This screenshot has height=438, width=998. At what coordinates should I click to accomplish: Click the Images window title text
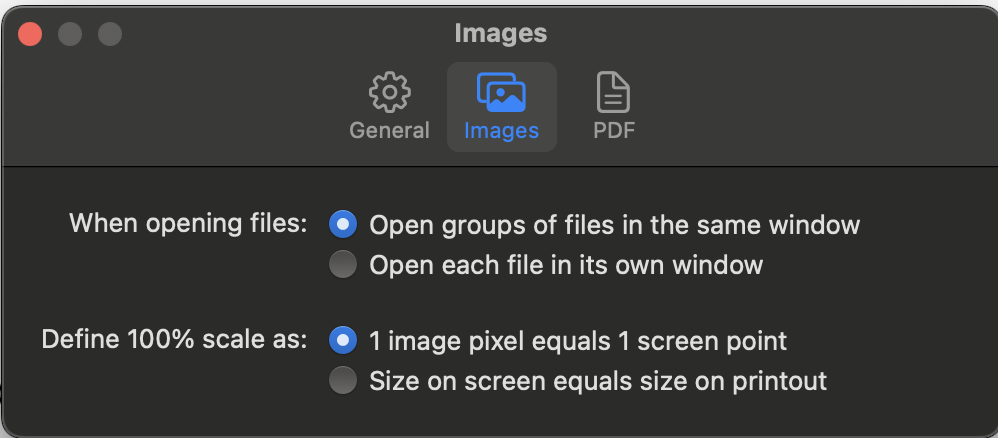[500, 34]
